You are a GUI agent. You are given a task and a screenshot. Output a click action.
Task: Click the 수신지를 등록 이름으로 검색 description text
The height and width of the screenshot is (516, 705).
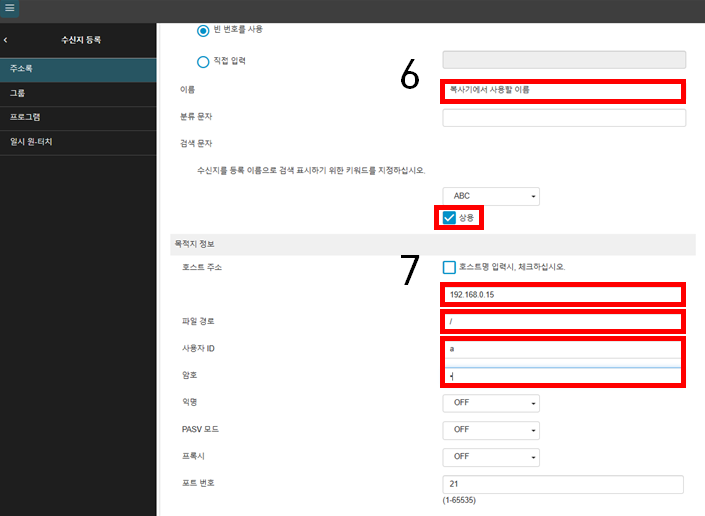click(x=311, y=170)
